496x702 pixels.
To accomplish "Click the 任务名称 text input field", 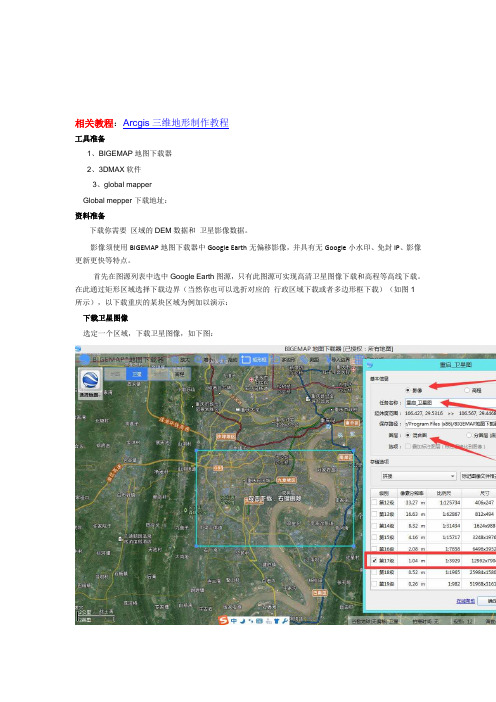I will [x=450, y=402].
